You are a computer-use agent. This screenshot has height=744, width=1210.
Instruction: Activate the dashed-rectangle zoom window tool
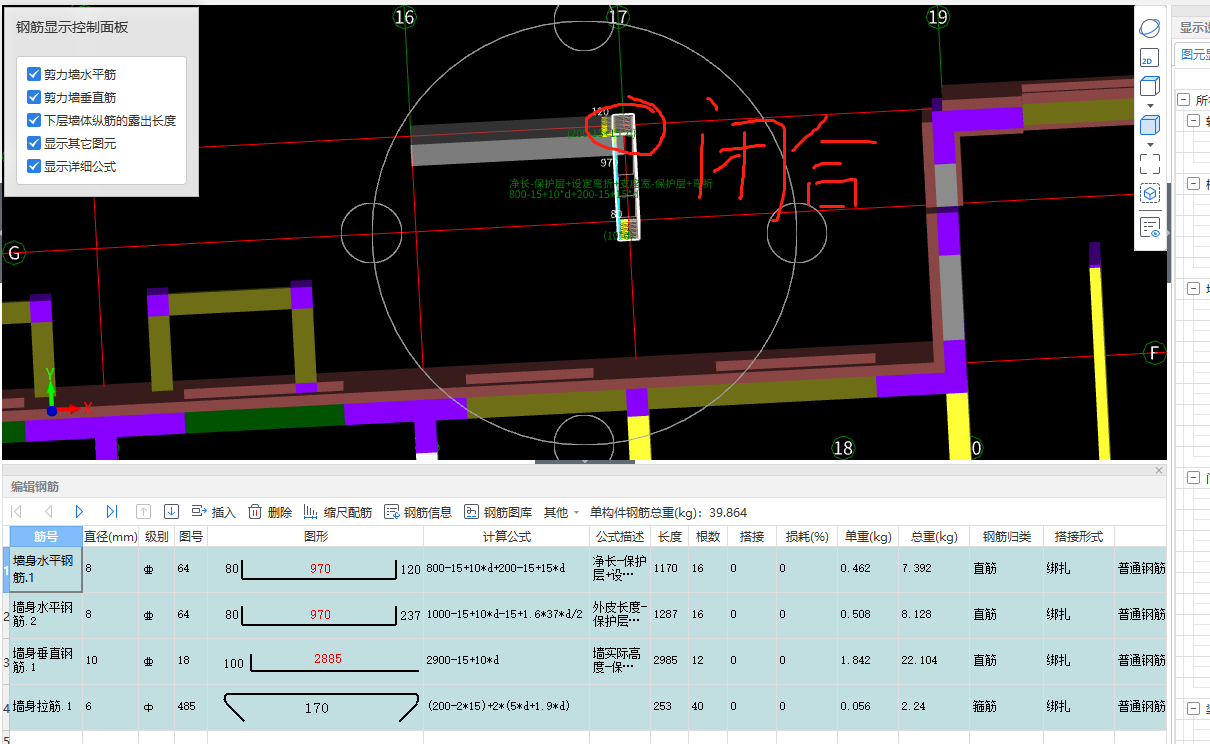1150,164
